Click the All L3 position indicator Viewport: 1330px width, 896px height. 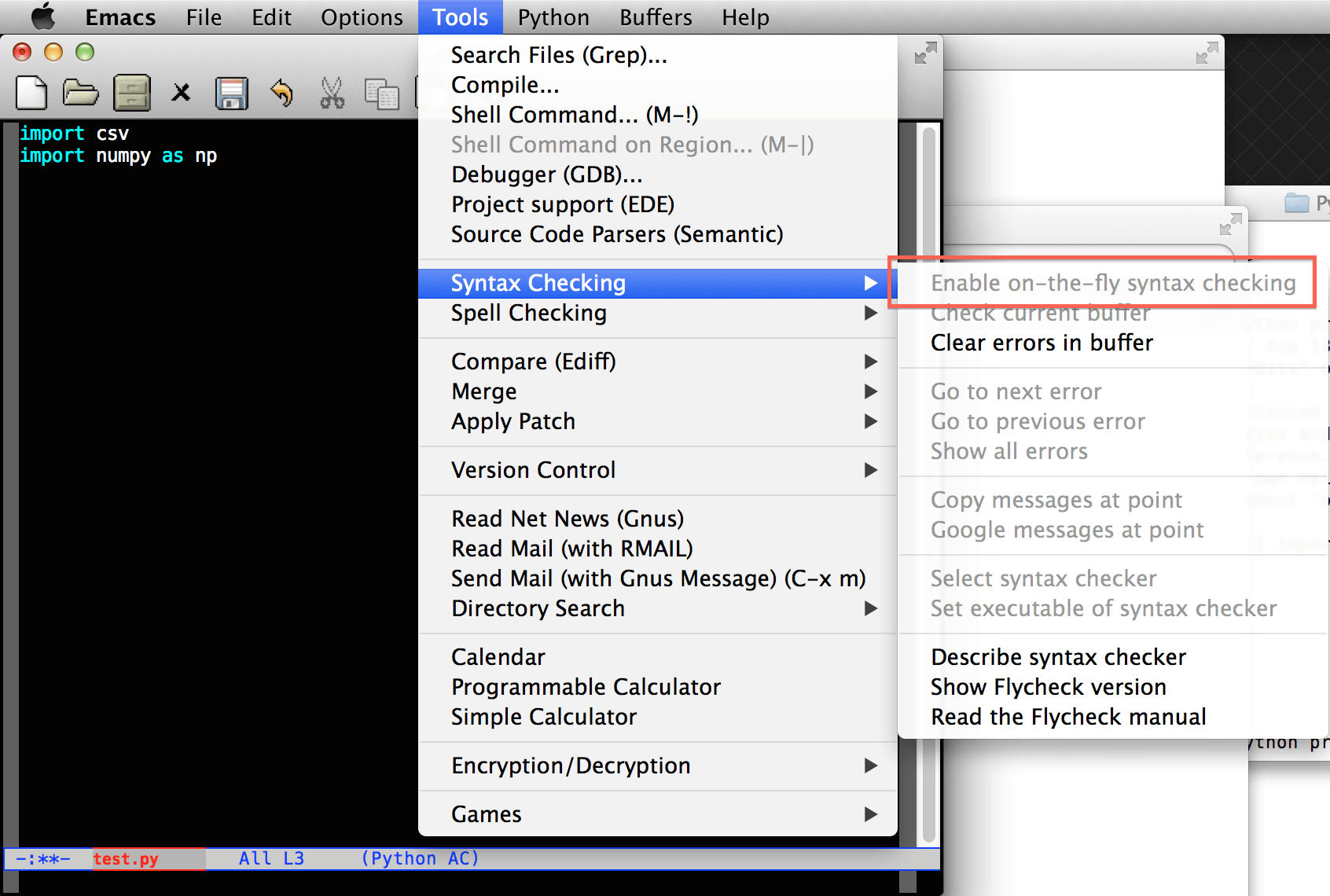click(271, 858)
